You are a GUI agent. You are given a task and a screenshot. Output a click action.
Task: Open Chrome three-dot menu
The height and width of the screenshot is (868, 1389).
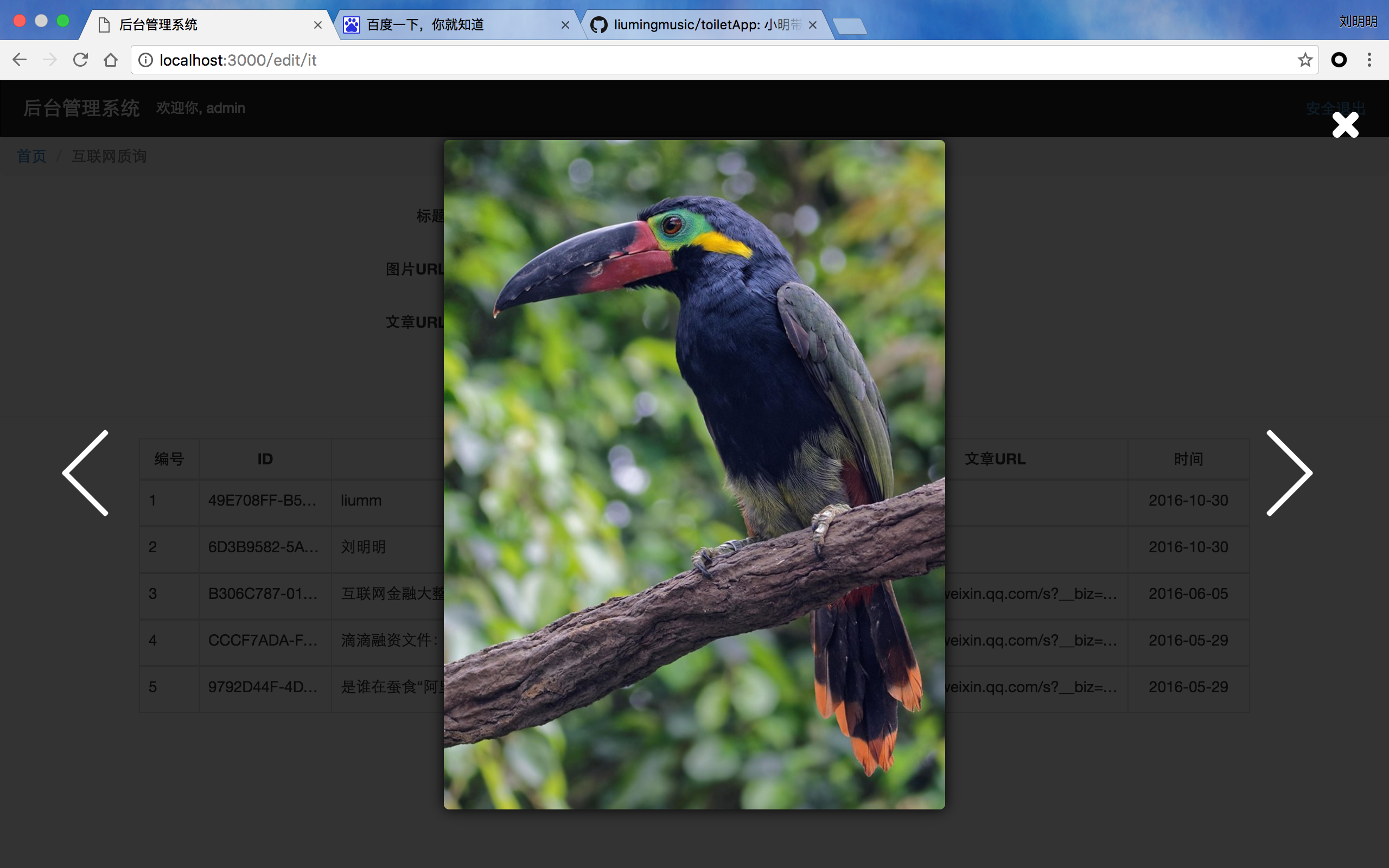(x=1369, y=60)
